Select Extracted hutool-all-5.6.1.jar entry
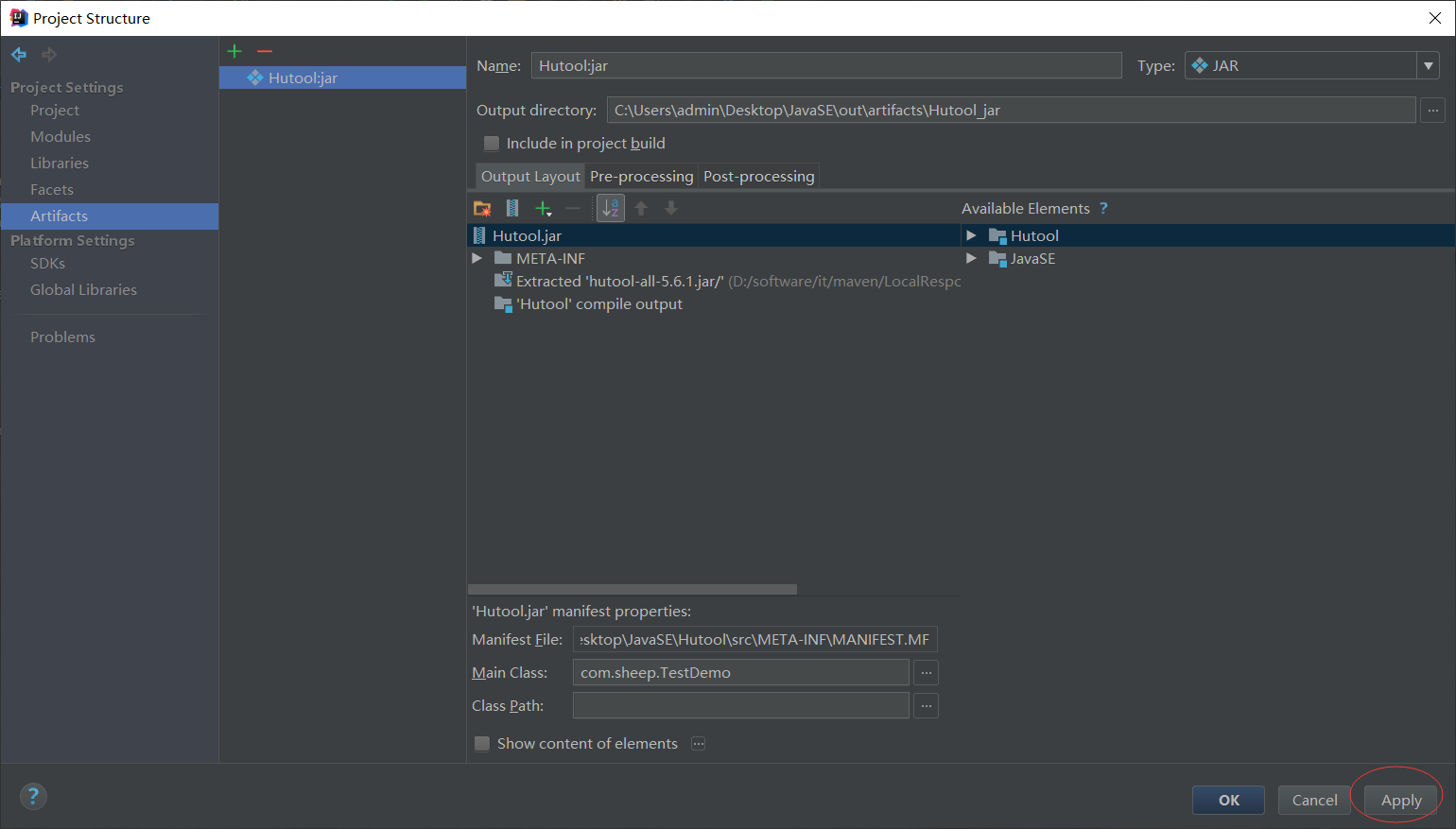 coord(619,281)
